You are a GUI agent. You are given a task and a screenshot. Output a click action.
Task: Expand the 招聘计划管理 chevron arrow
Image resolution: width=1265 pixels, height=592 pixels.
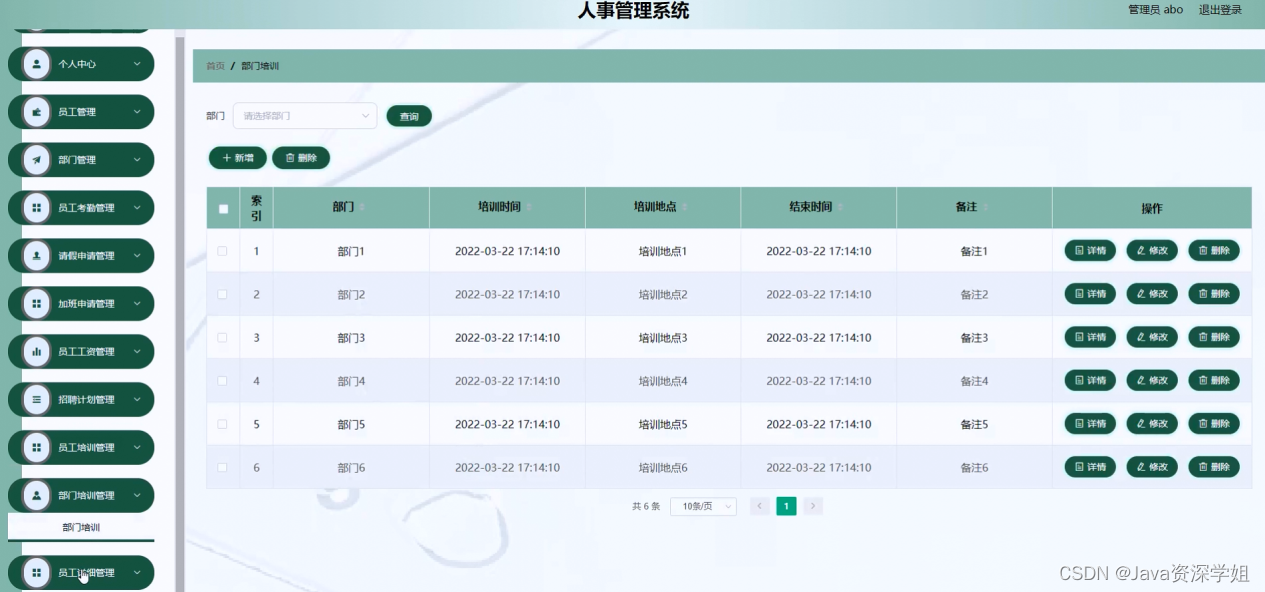(137, 400)
